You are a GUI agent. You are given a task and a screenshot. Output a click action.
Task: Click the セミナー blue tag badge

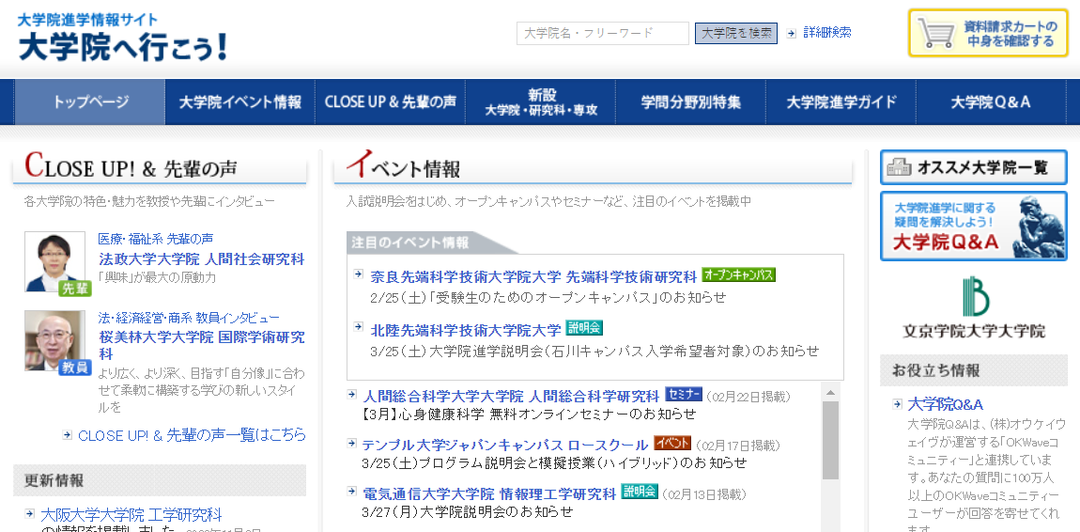tap(683, 395)
